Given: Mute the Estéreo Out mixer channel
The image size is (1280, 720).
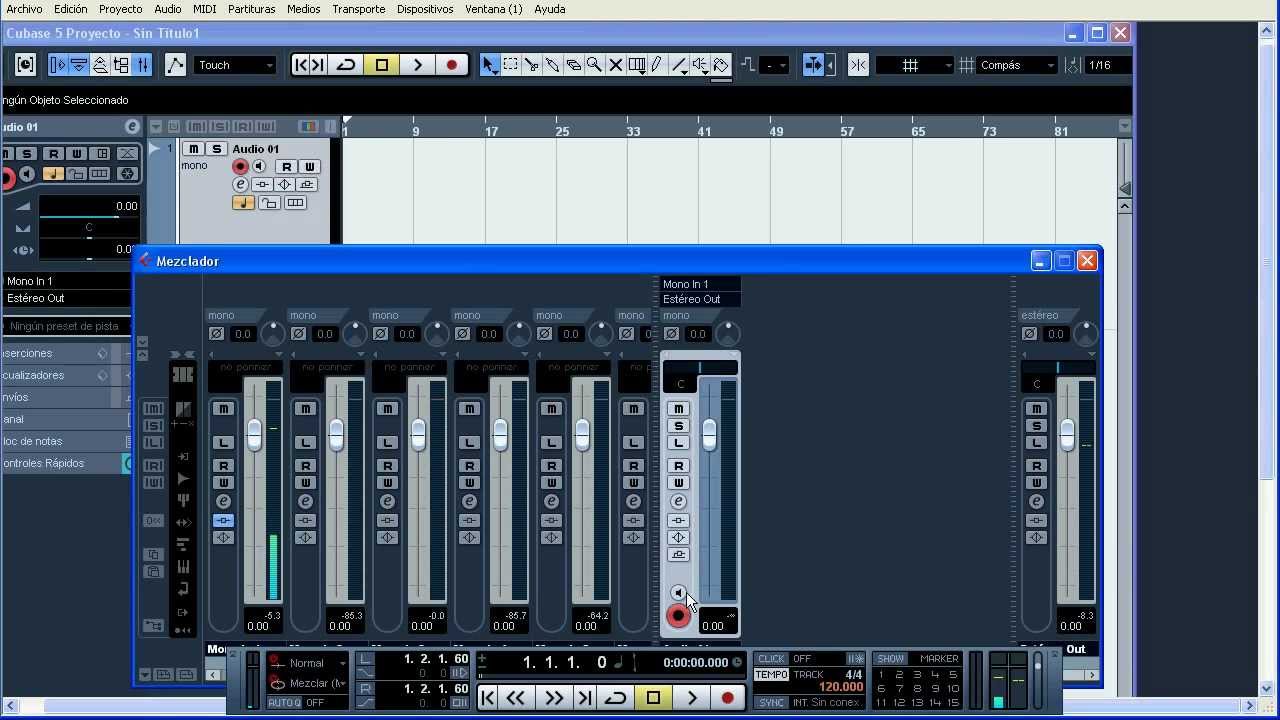Looking at the screenshot, I should coord(1036,408).
